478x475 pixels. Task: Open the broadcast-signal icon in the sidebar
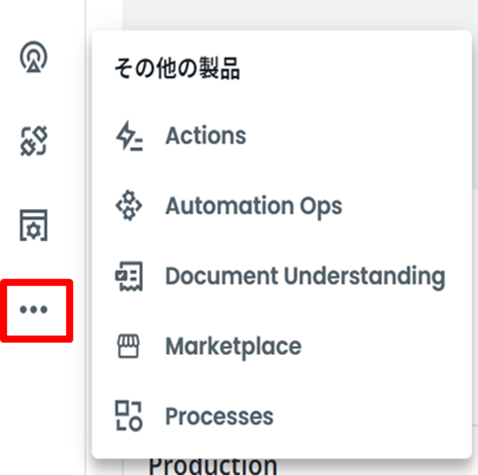(33, 57)
